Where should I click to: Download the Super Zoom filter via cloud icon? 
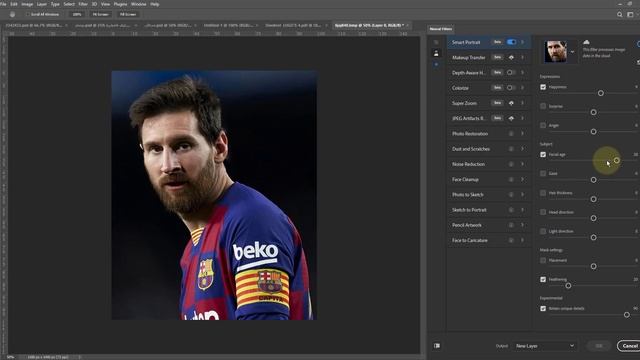tap(511, 103)
